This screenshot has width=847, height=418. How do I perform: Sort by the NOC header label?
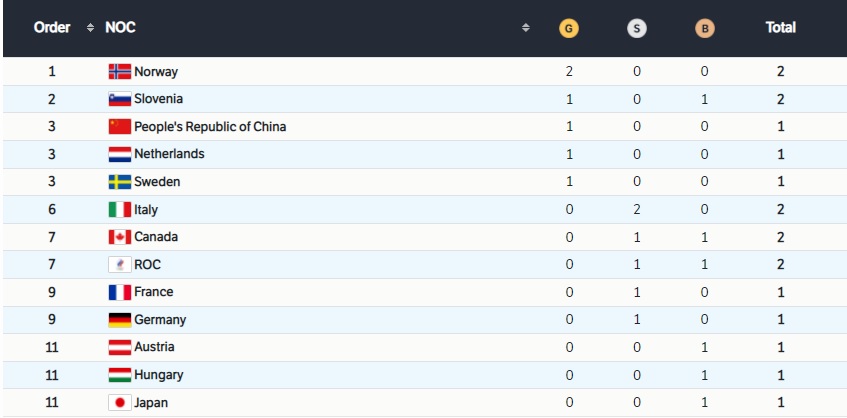120,28
